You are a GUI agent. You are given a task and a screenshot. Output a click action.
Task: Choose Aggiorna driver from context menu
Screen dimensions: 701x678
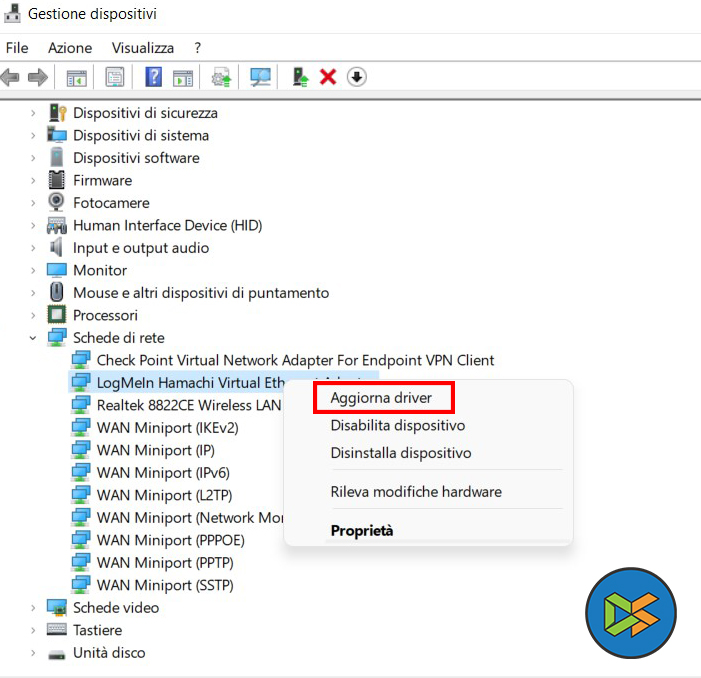(x=381, y=398)
